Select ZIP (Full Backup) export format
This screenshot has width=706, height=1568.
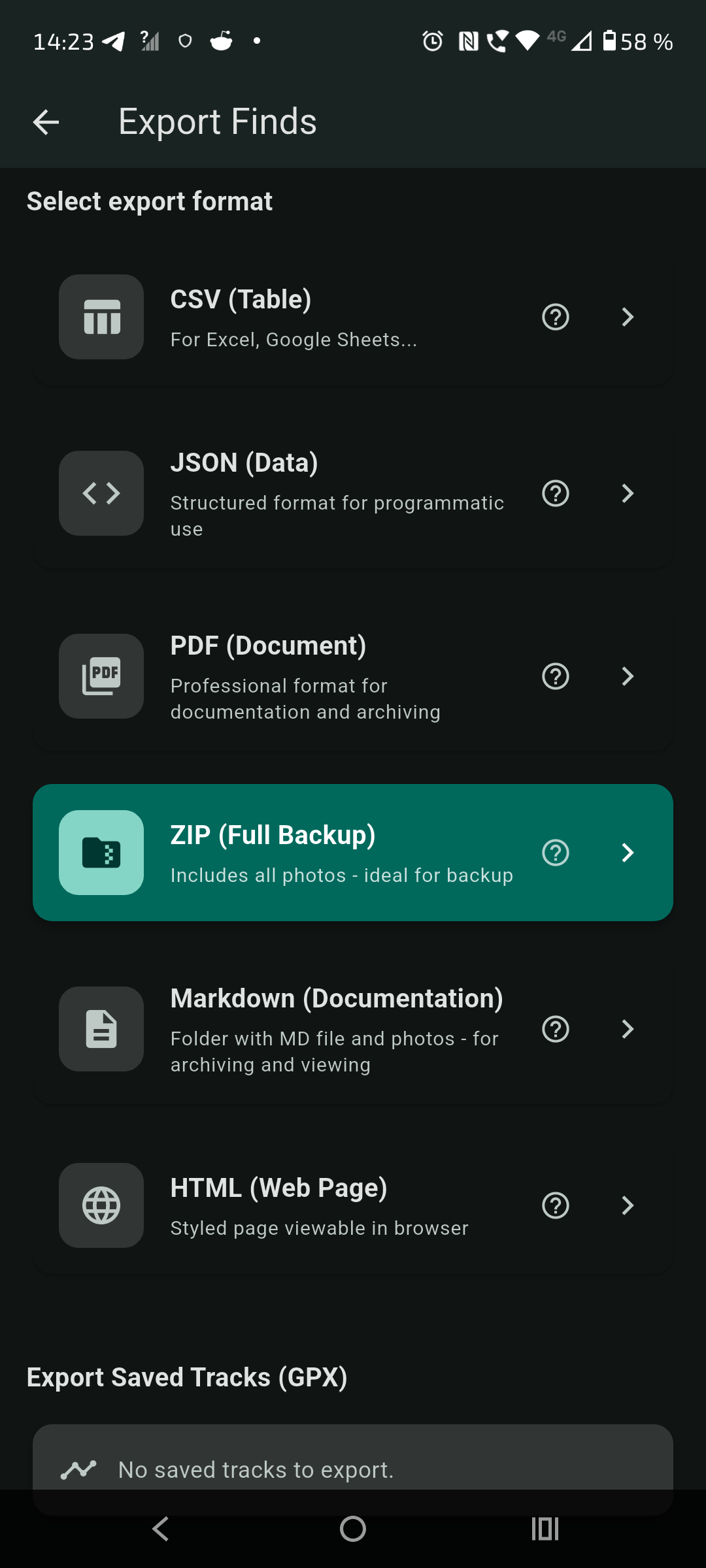tap(353, 853)
